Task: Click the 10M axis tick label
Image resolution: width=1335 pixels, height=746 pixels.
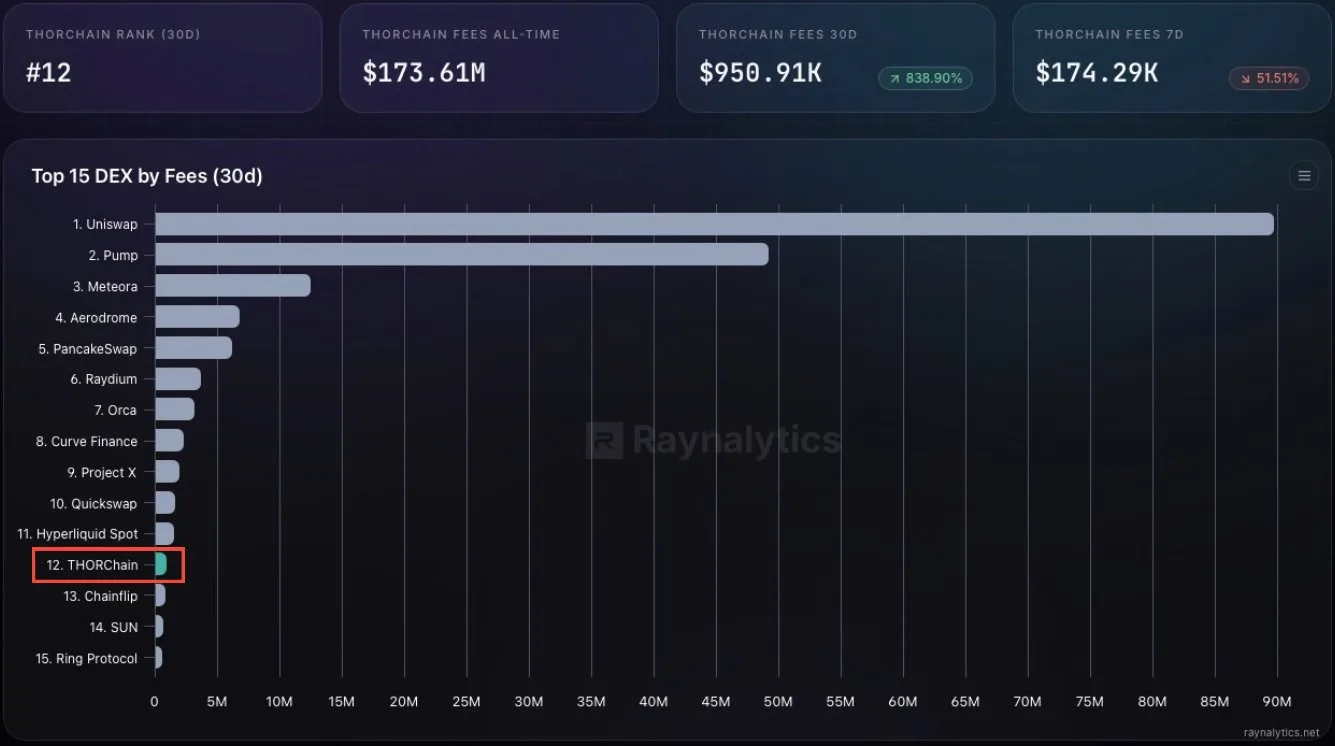Action: point(279,702)
